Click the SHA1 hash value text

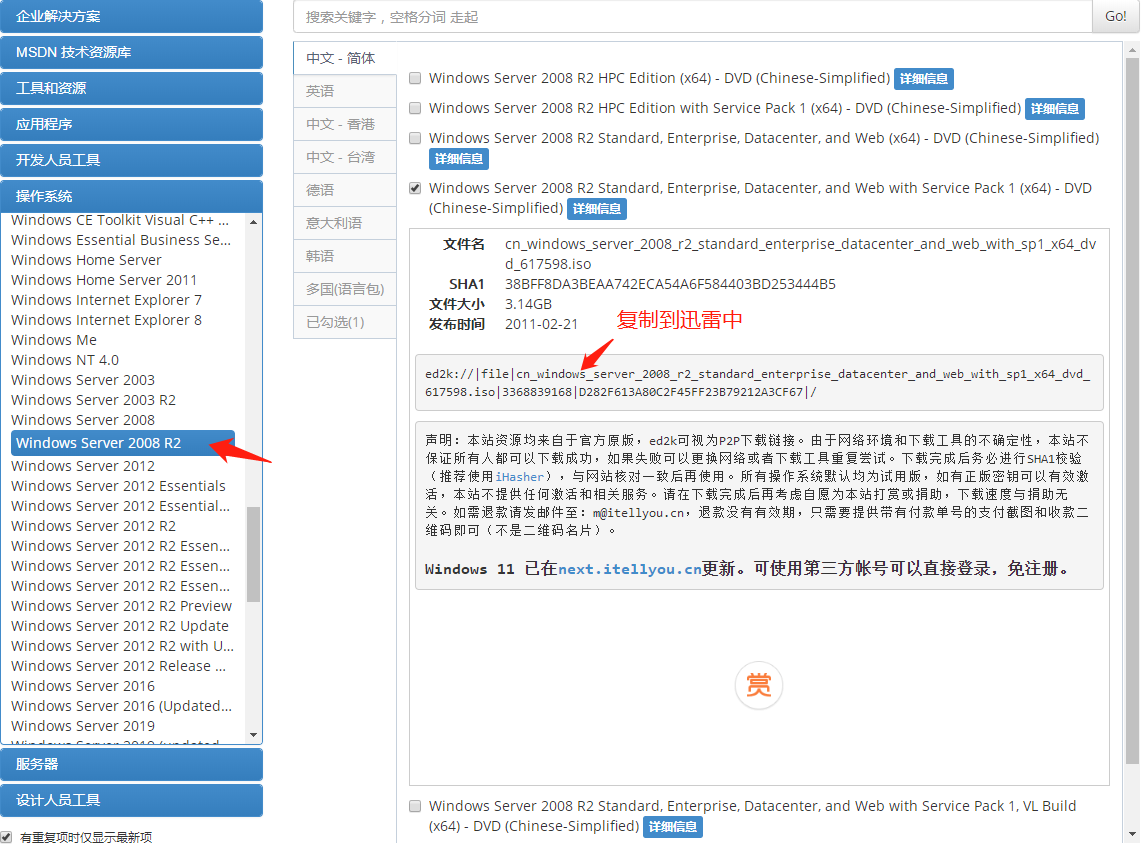pos(670,284)
